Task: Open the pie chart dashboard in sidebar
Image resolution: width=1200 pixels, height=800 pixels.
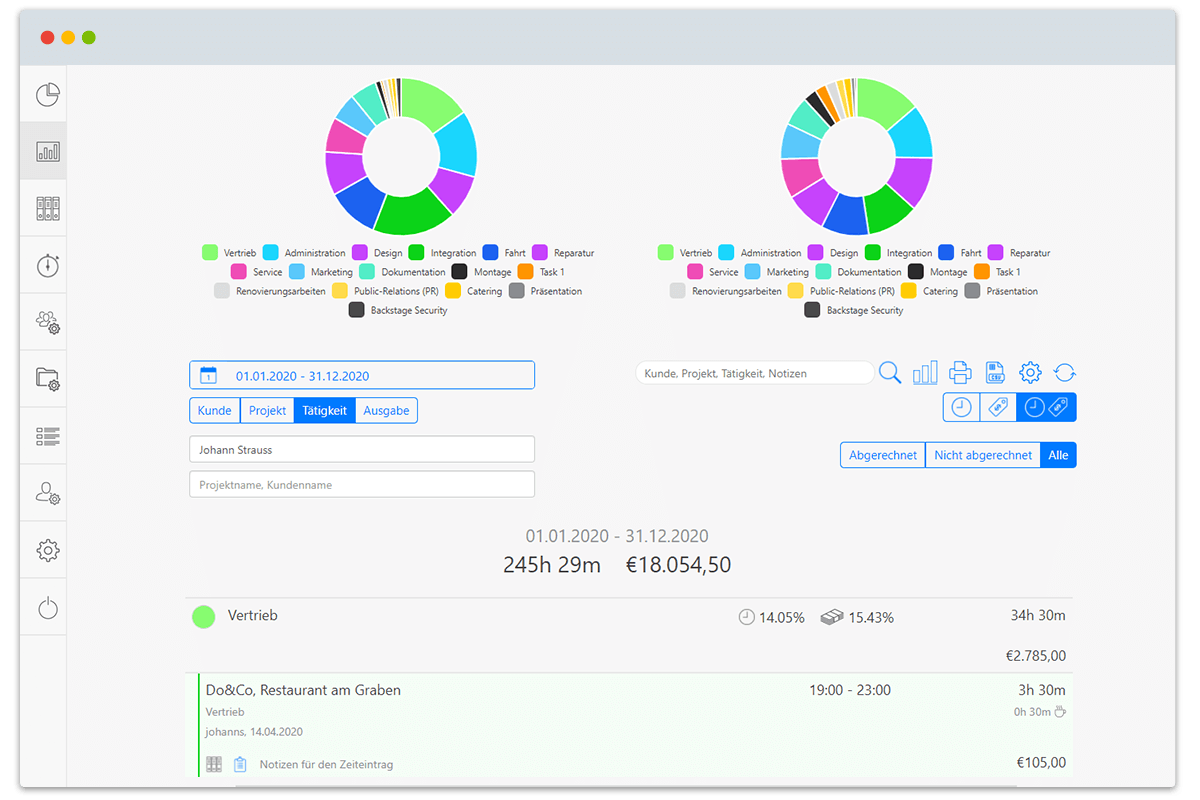Action: (x=48, y=95)
